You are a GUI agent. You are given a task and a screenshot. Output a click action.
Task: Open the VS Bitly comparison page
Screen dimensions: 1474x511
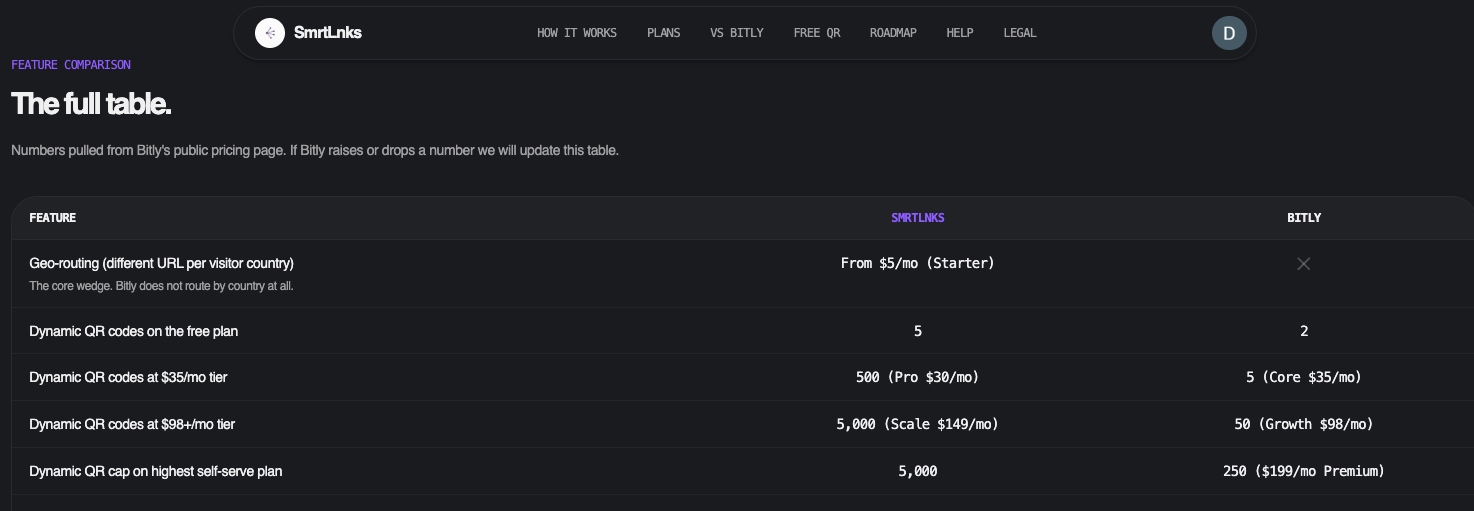[737, 33]
